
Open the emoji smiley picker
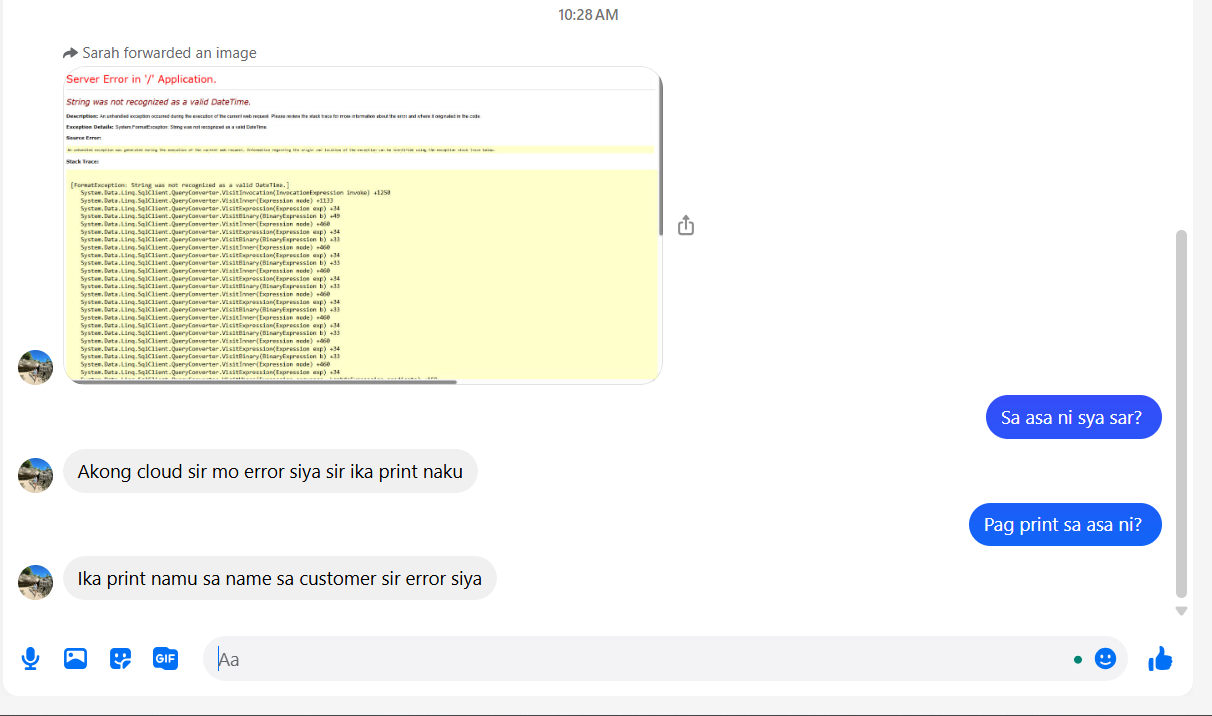[x=1105, y=659]
